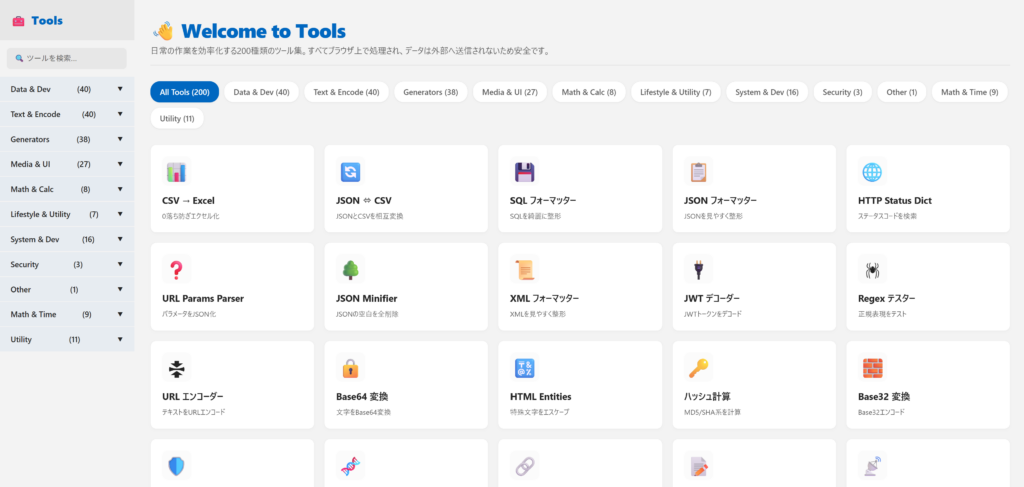Expand the Security sidebar category
Viewport: 1024px width, 487px height.
pyautogui.click(x=67, y=264)
